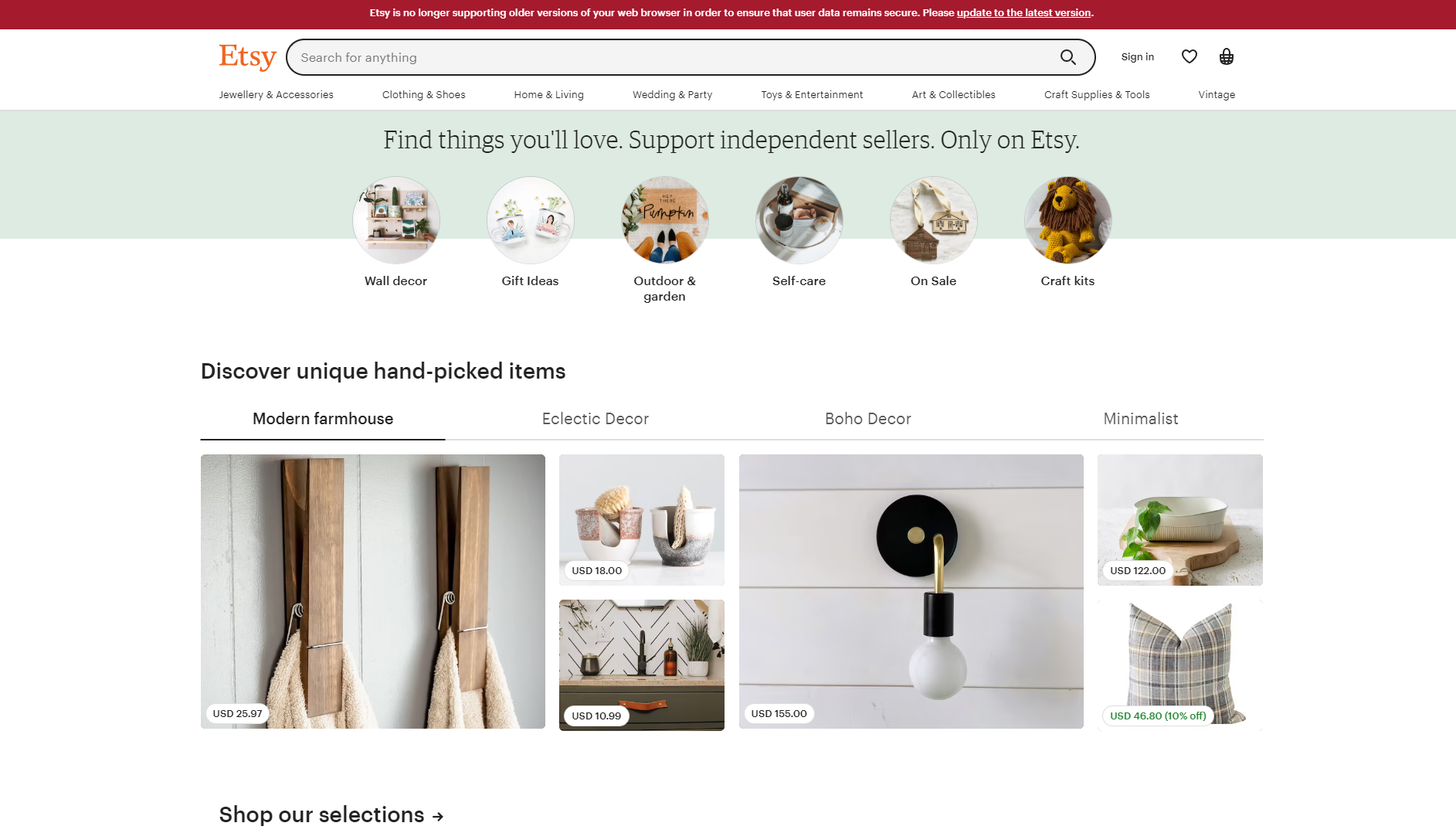Image resolution: width=1456 pixels, height=833 pixels.
Task: Switch to Eclectic Decor tab
Action: coord(596,419)
